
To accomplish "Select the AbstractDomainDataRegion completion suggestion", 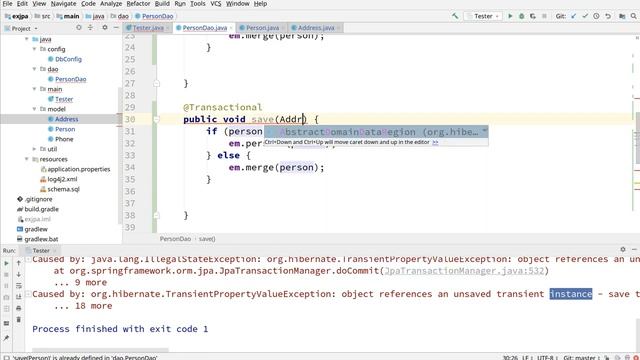I will click(376, 132).
